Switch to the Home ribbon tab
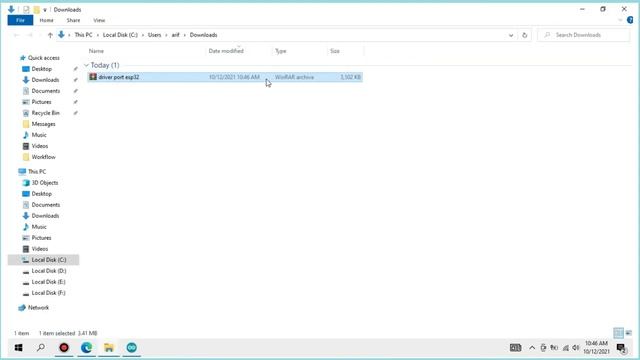The image size is (640, 360). pos(46,20)
